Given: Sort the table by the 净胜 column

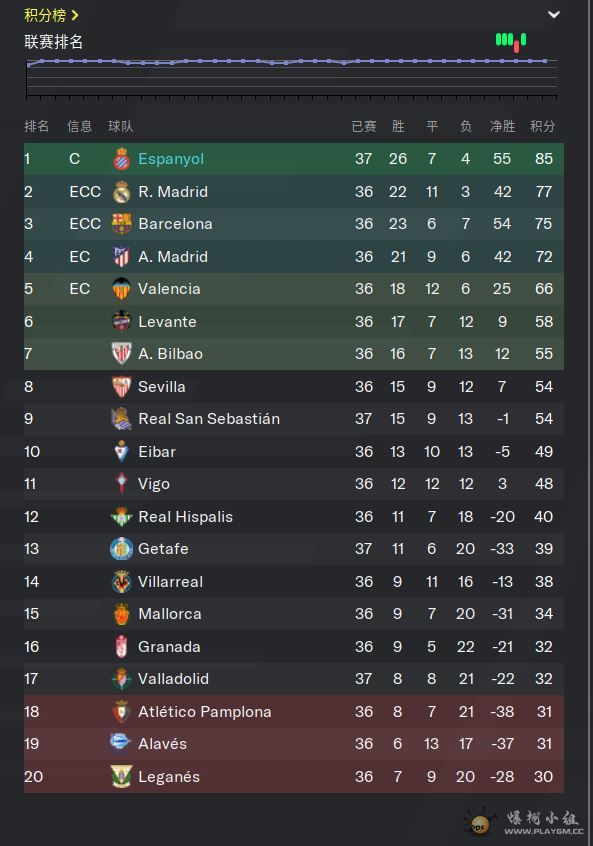Looking at the screenshot, I should 502,126.
